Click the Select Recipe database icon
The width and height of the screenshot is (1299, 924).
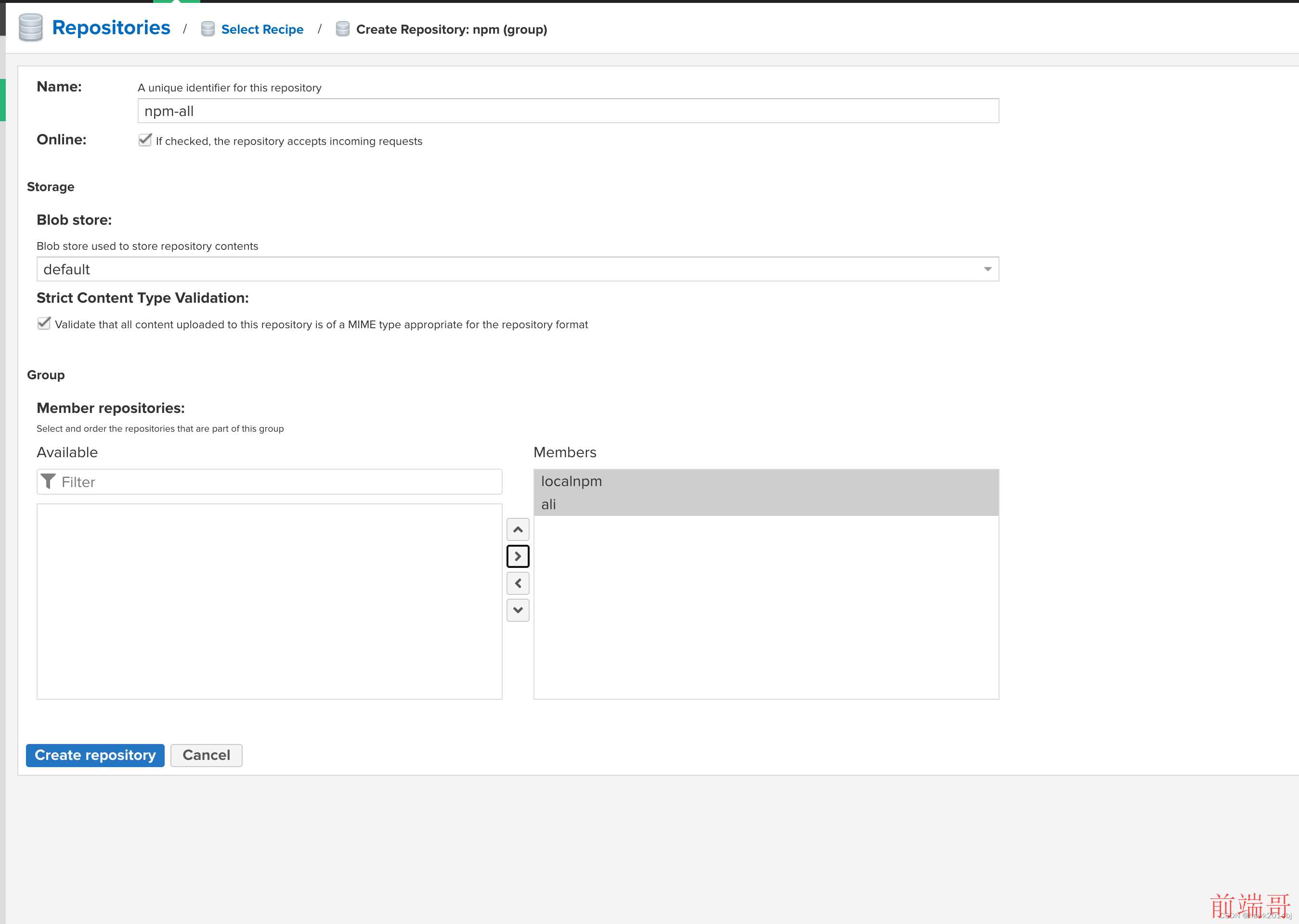click(x=208, y=29)
